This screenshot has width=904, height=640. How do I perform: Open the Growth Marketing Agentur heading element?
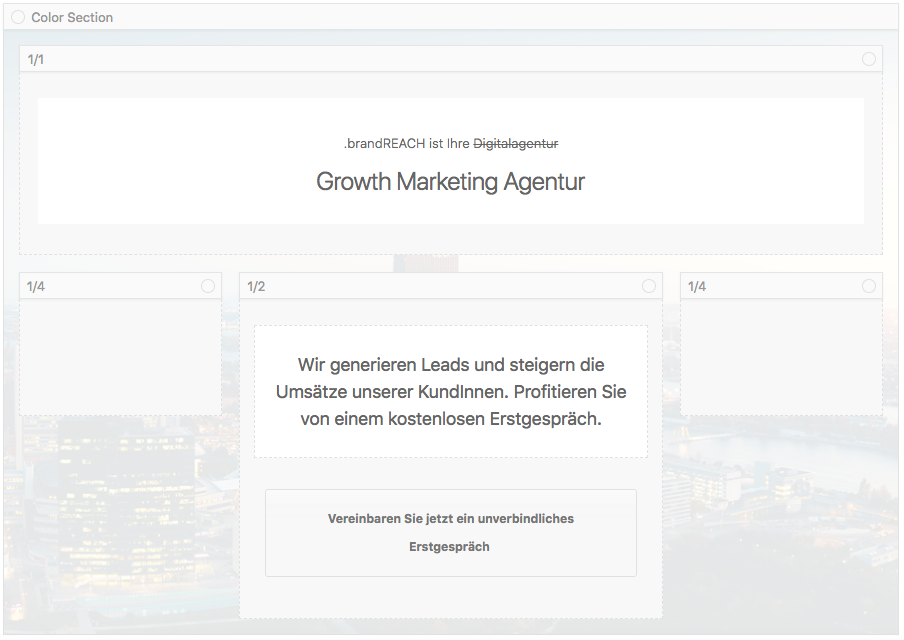[x=450, y=182]
